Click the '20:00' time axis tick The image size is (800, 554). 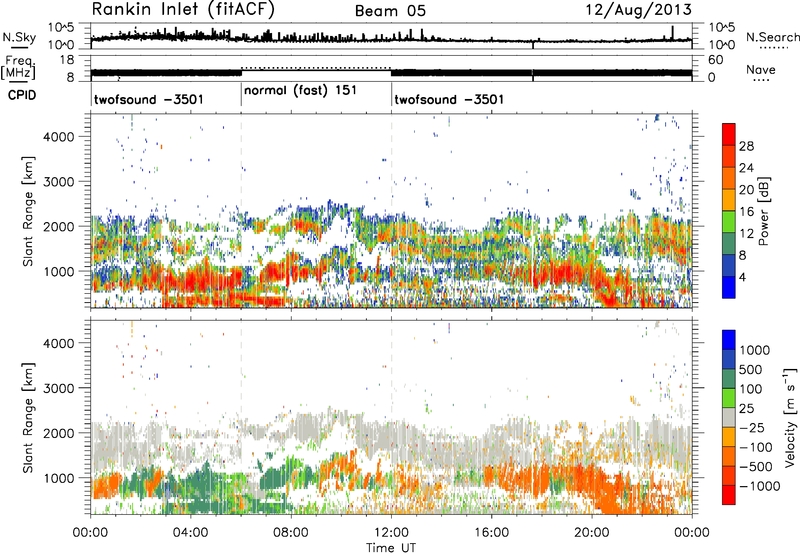tap(591, 533)
